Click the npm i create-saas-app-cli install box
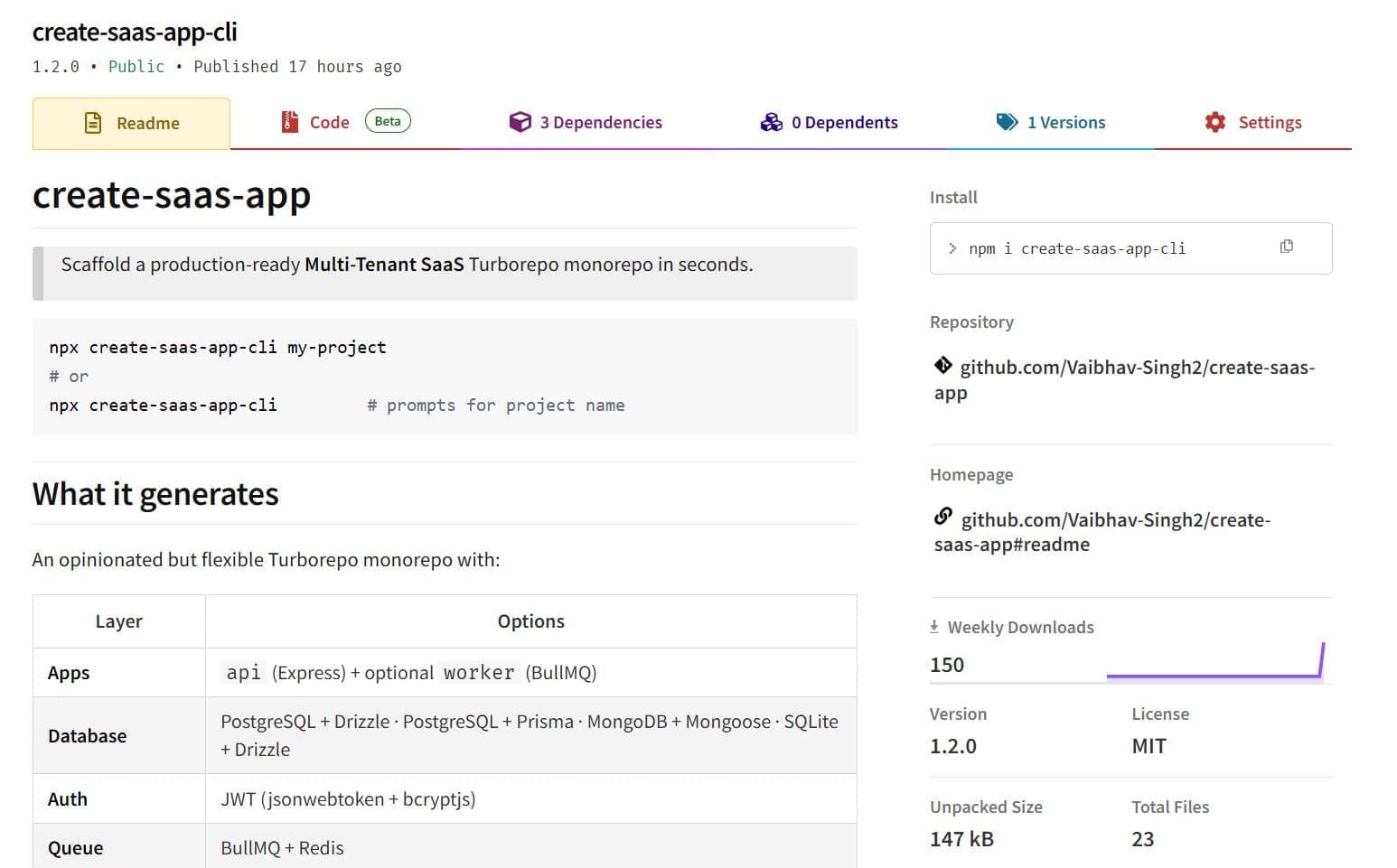This screenshot has height=868, width=1397. point(1130,248)
